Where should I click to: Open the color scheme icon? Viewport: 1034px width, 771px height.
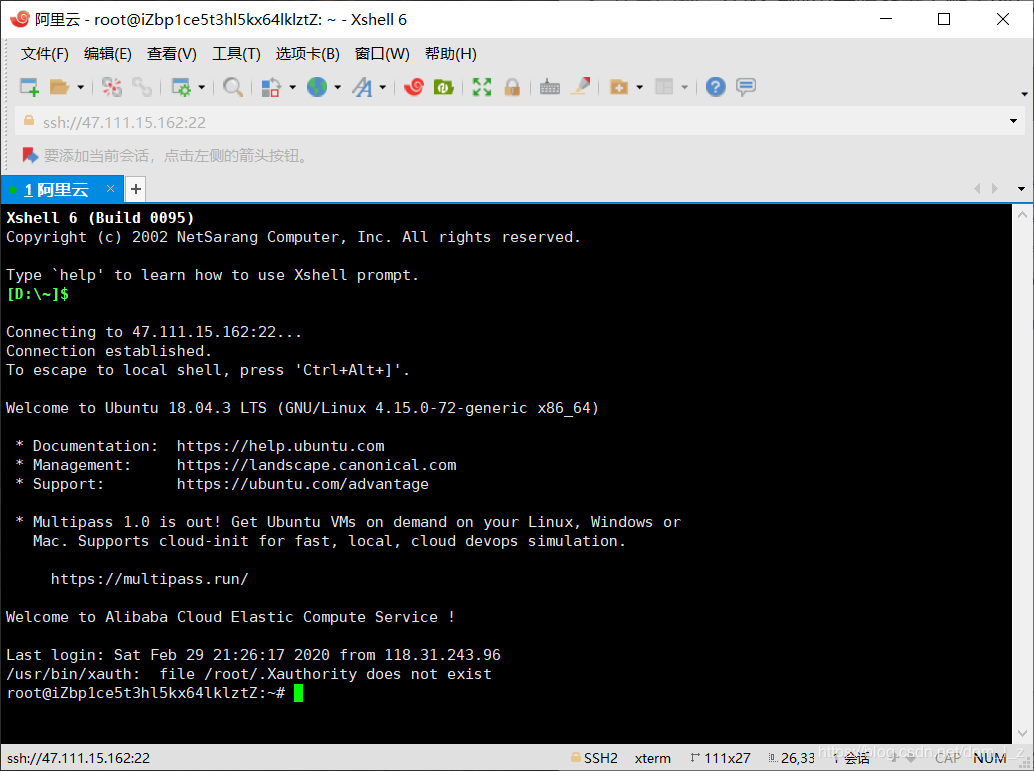coord(271,87)
